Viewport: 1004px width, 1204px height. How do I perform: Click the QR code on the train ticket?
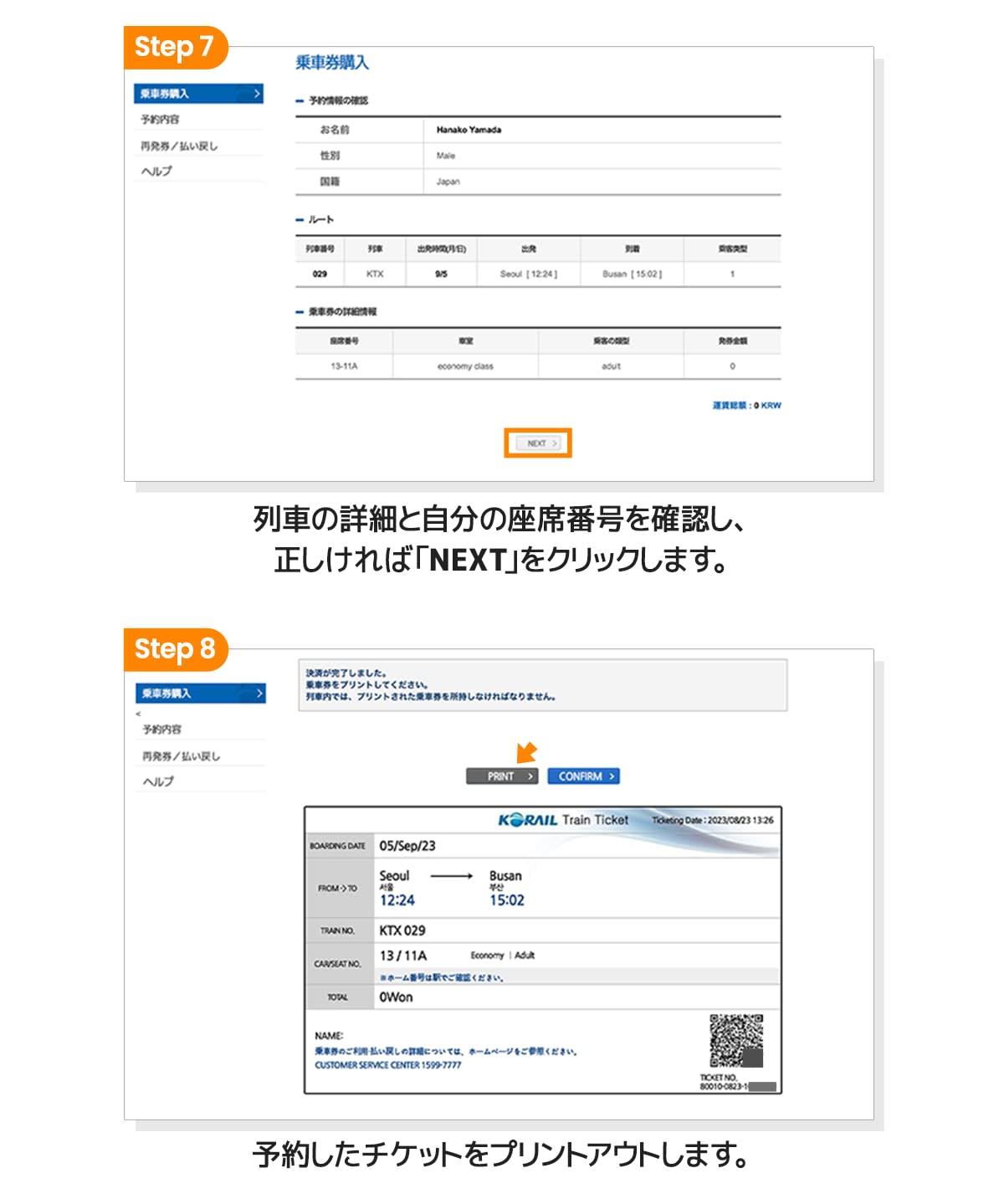click(x=735, y=1040)
